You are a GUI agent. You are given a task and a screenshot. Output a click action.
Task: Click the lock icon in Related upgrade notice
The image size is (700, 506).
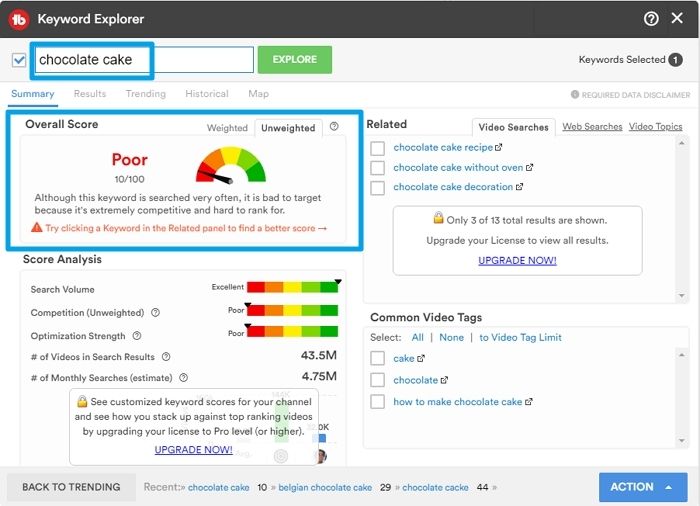438,217
